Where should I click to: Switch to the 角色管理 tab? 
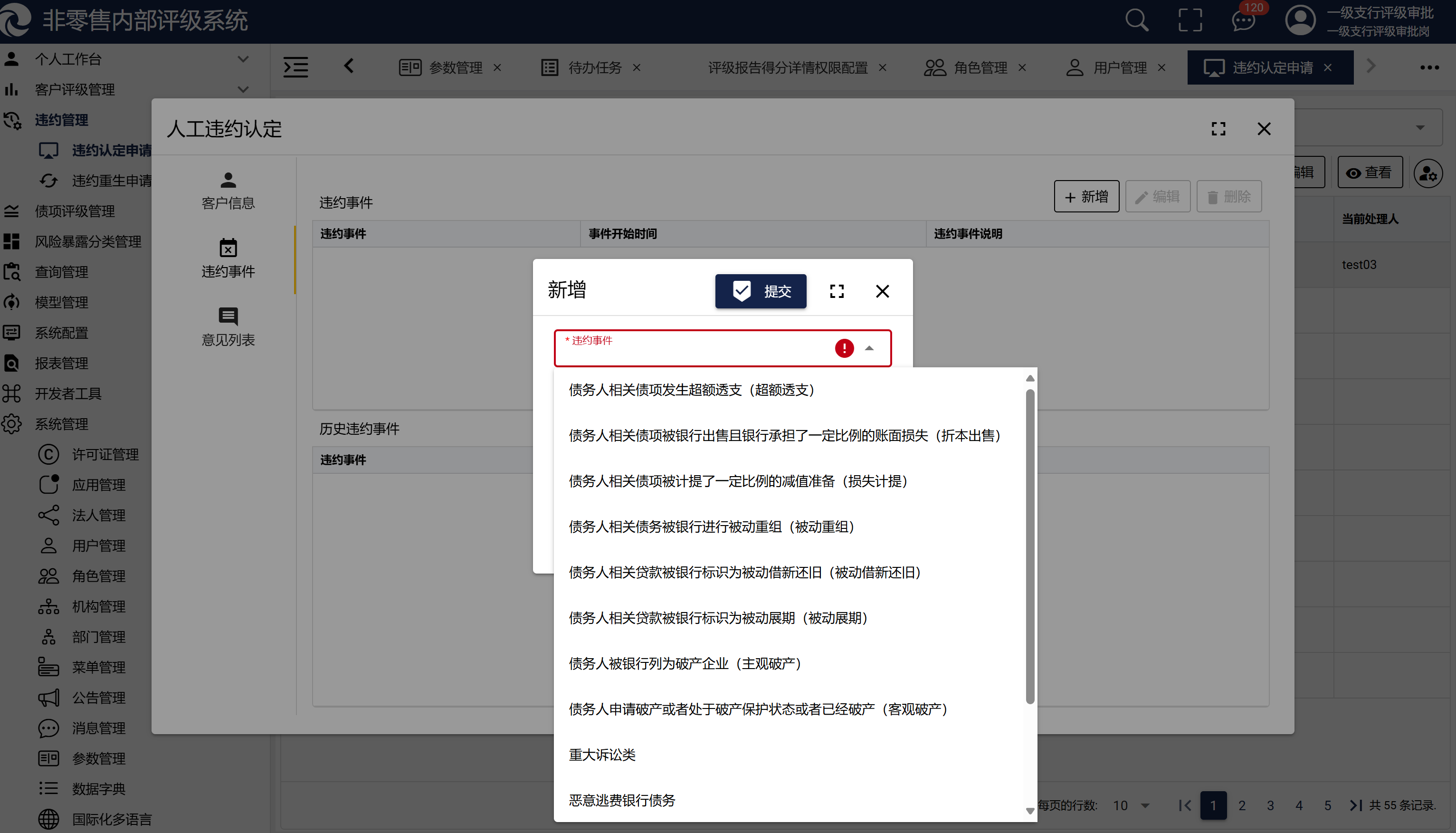pyautogui.click(x=980, y=67)
